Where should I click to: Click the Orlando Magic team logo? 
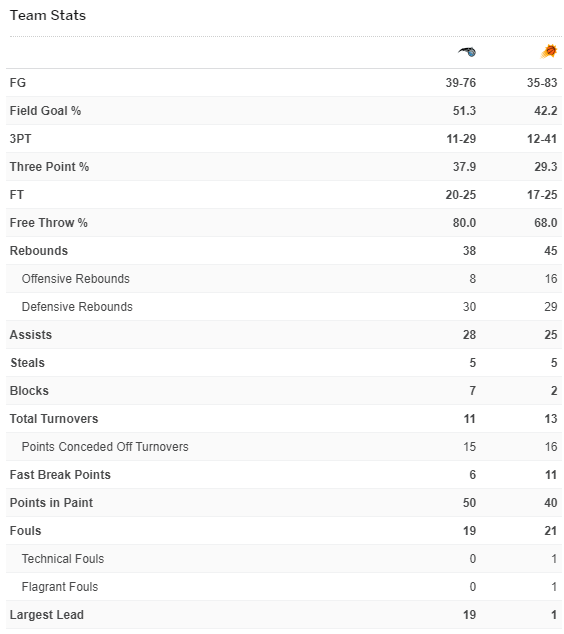[x=467, y=52]
